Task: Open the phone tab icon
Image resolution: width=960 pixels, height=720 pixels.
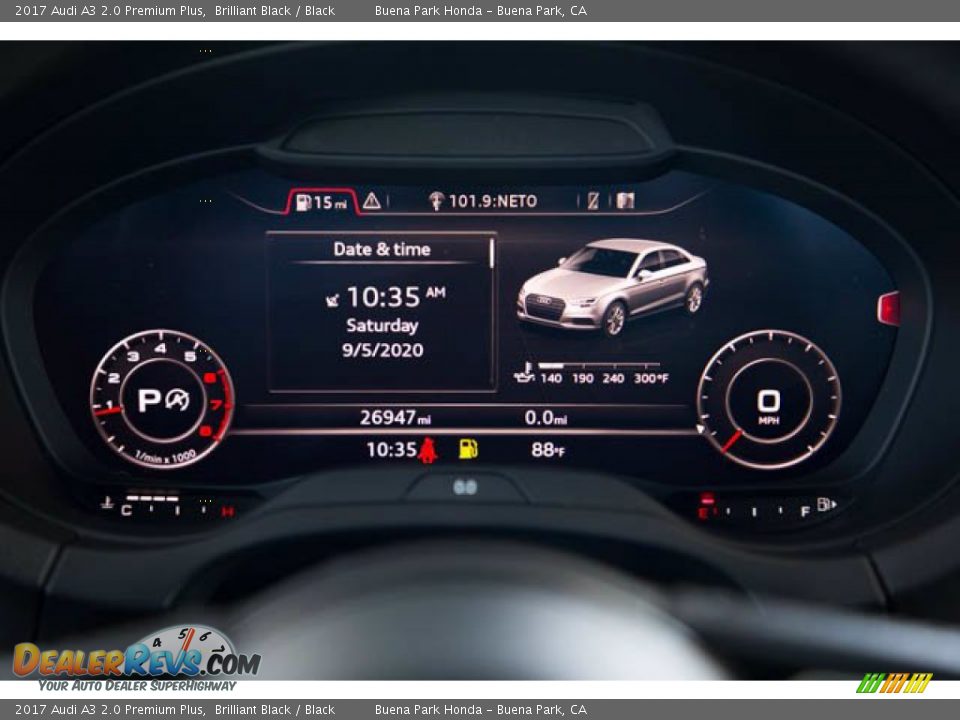Action: tap(593, 201)
